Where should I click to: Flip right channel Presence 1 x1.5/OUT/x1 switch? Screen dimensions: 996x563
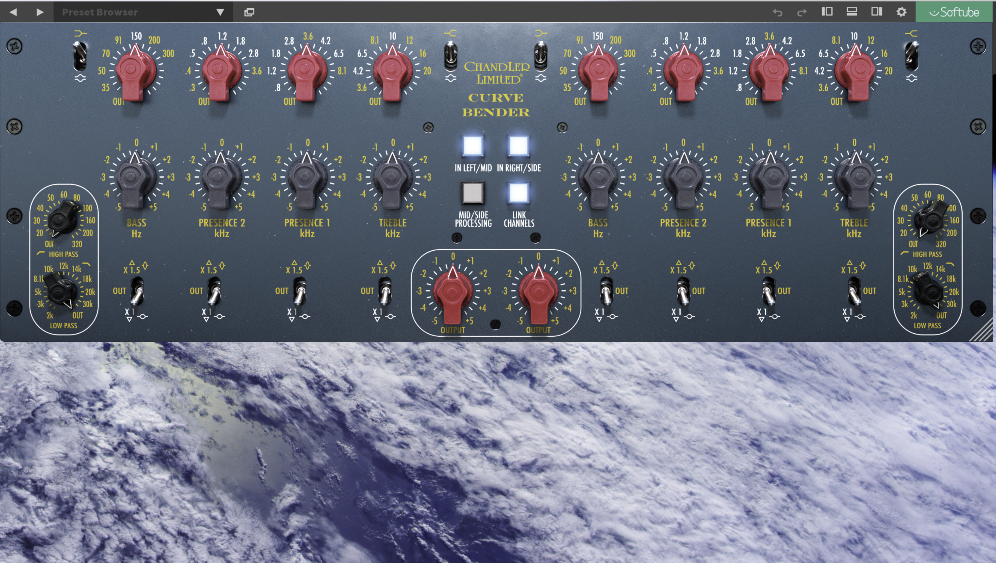[x=769, y=292]
